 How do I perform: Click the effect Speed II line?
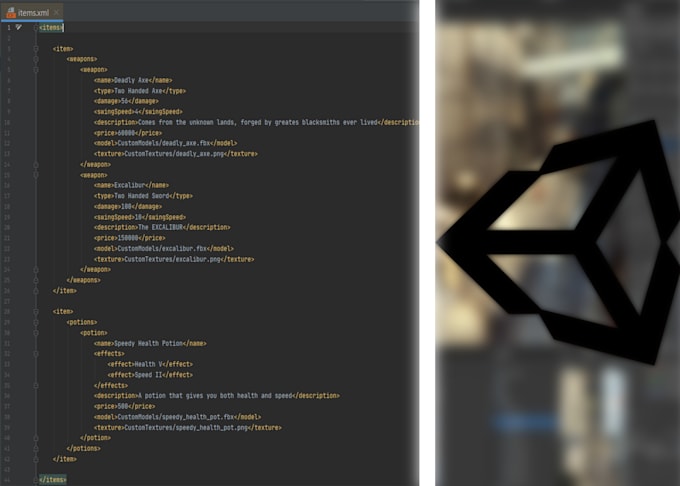point(150,375)
